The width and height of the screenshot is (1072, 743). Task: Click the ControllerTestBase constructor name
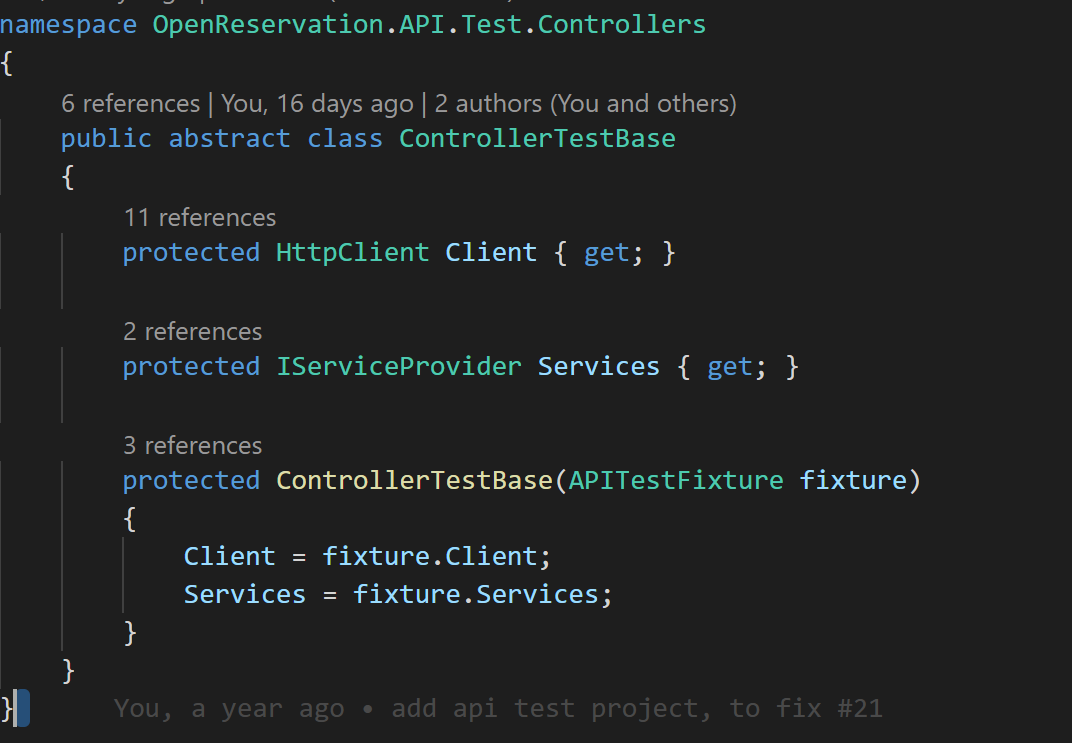[414, 481]
